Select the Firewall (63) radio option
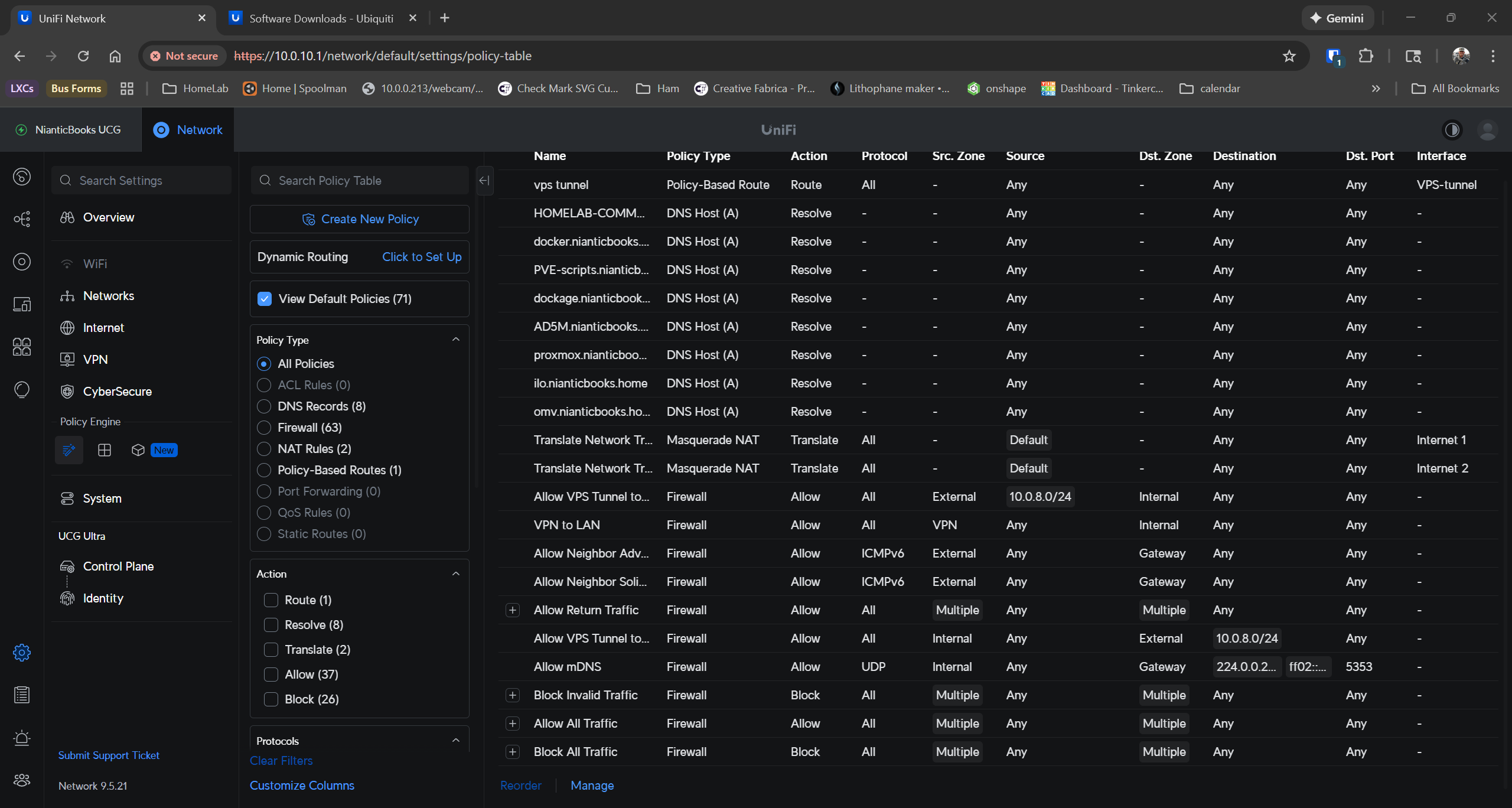This screenshot has height=808, width=1512. 264,428
